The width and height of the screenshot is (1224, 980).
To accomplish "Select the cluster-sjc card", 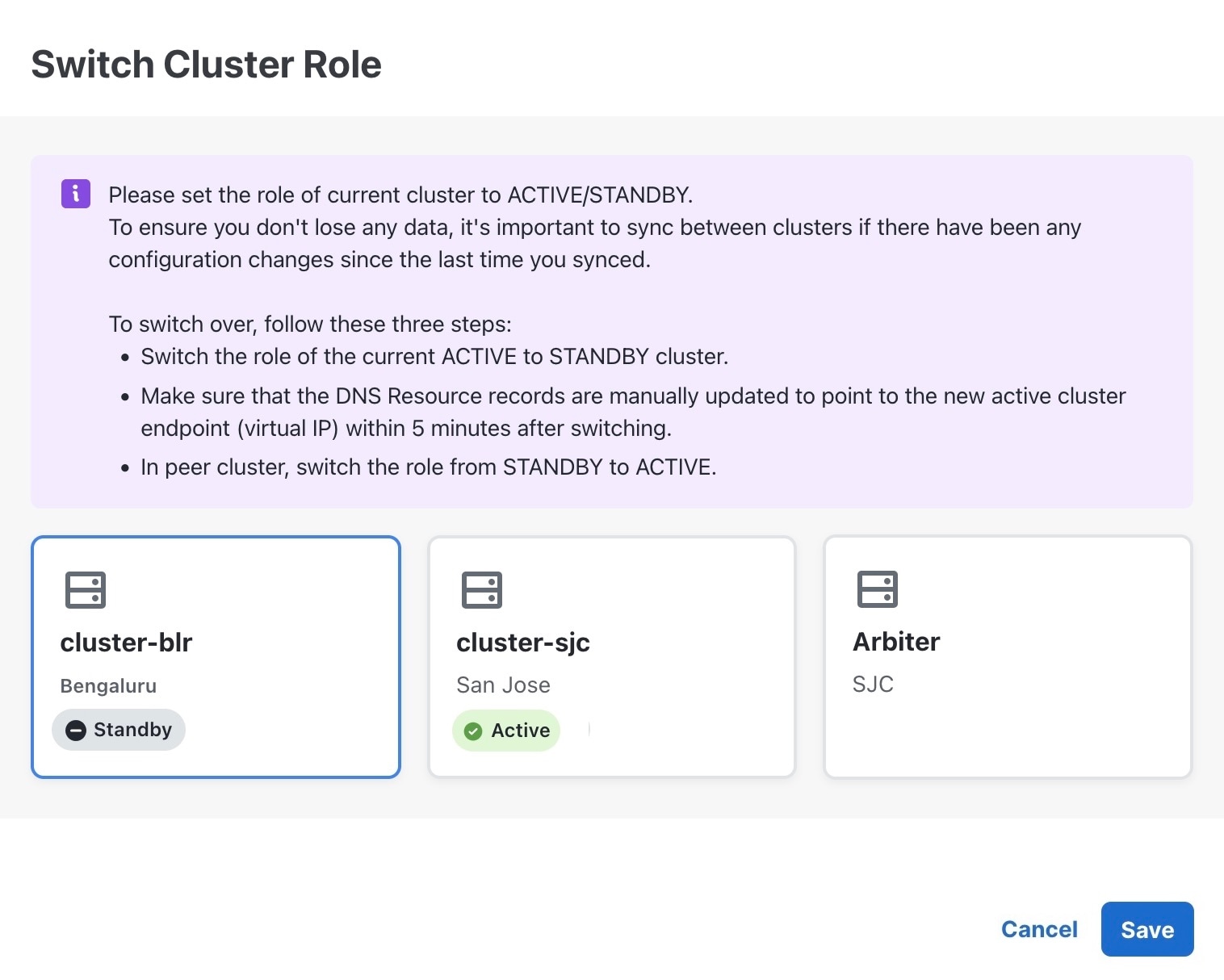I will click(x=612, y=657).
